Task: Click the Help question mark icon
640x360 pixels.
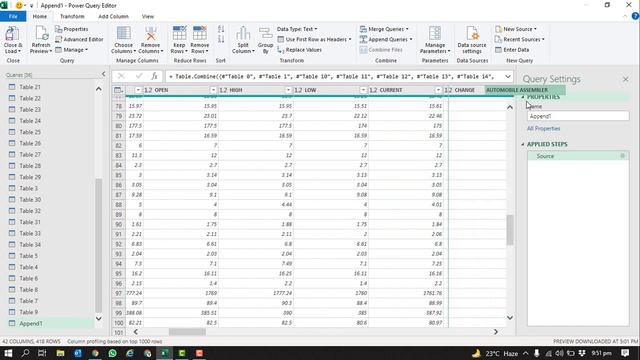Action: point(635,16)
